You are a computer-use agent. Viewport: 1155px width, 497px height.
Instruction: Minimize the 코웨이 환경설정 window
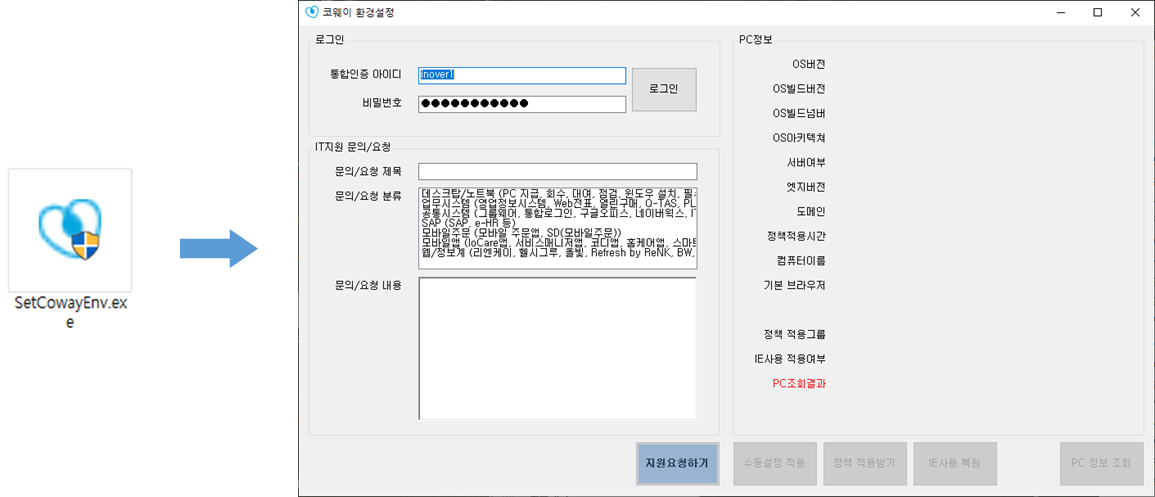click(1063, 13)
